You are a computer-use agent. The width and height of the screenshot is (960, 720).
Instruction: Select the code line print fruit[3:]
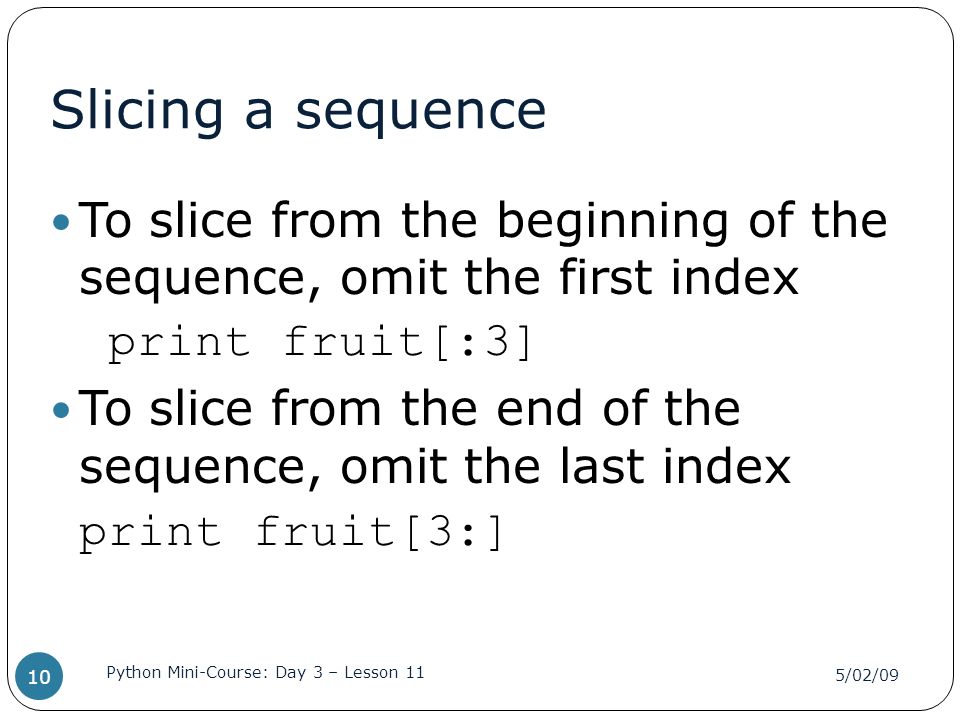point(291,532)
